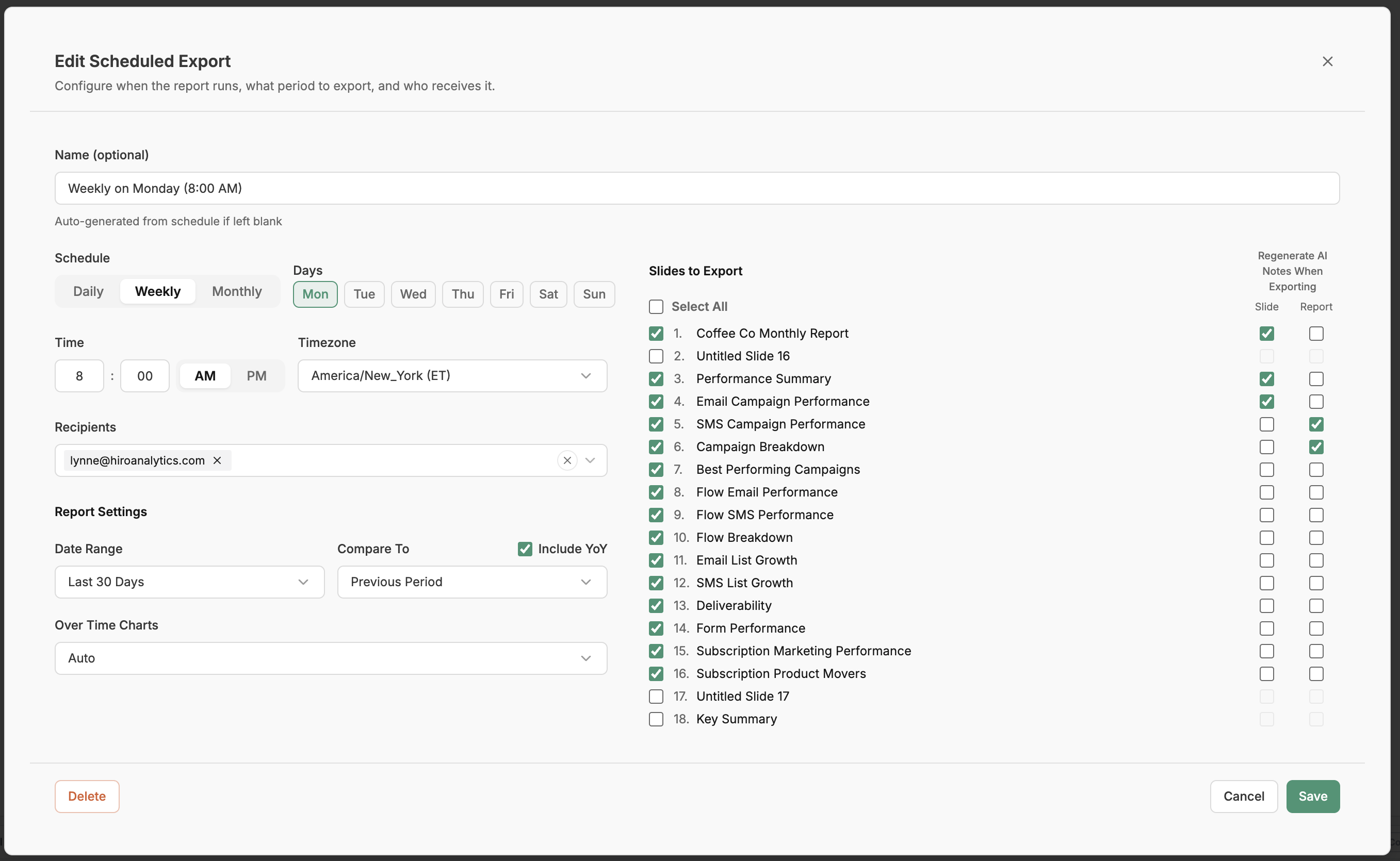Open the Over Time Charts dropdown

[331, 658]
